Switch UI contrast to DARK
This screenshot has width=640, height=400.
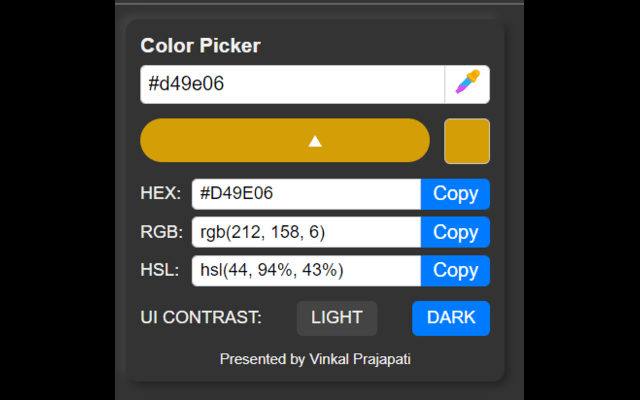[x=451, y=318]
